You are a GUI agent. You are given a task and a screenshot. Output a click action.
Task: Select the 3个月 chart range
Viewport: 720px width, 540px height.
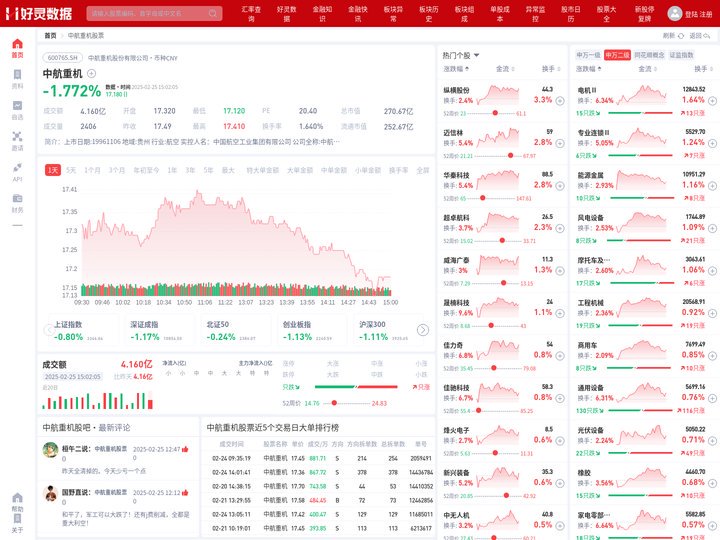tap(117, 170)
